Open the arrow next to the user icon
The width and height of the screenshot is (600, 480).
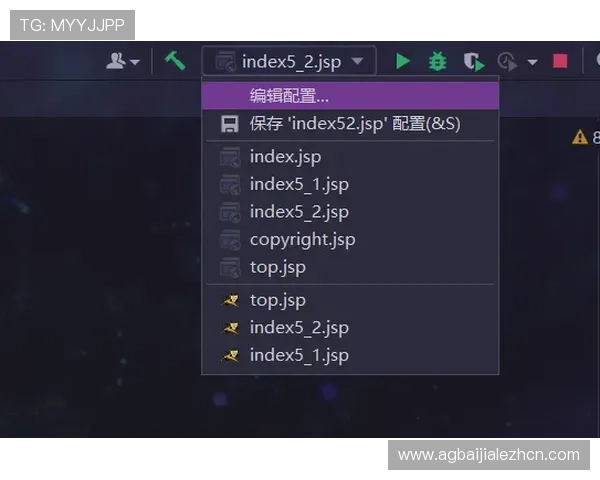pyautogui.click(x=135, y=62)
